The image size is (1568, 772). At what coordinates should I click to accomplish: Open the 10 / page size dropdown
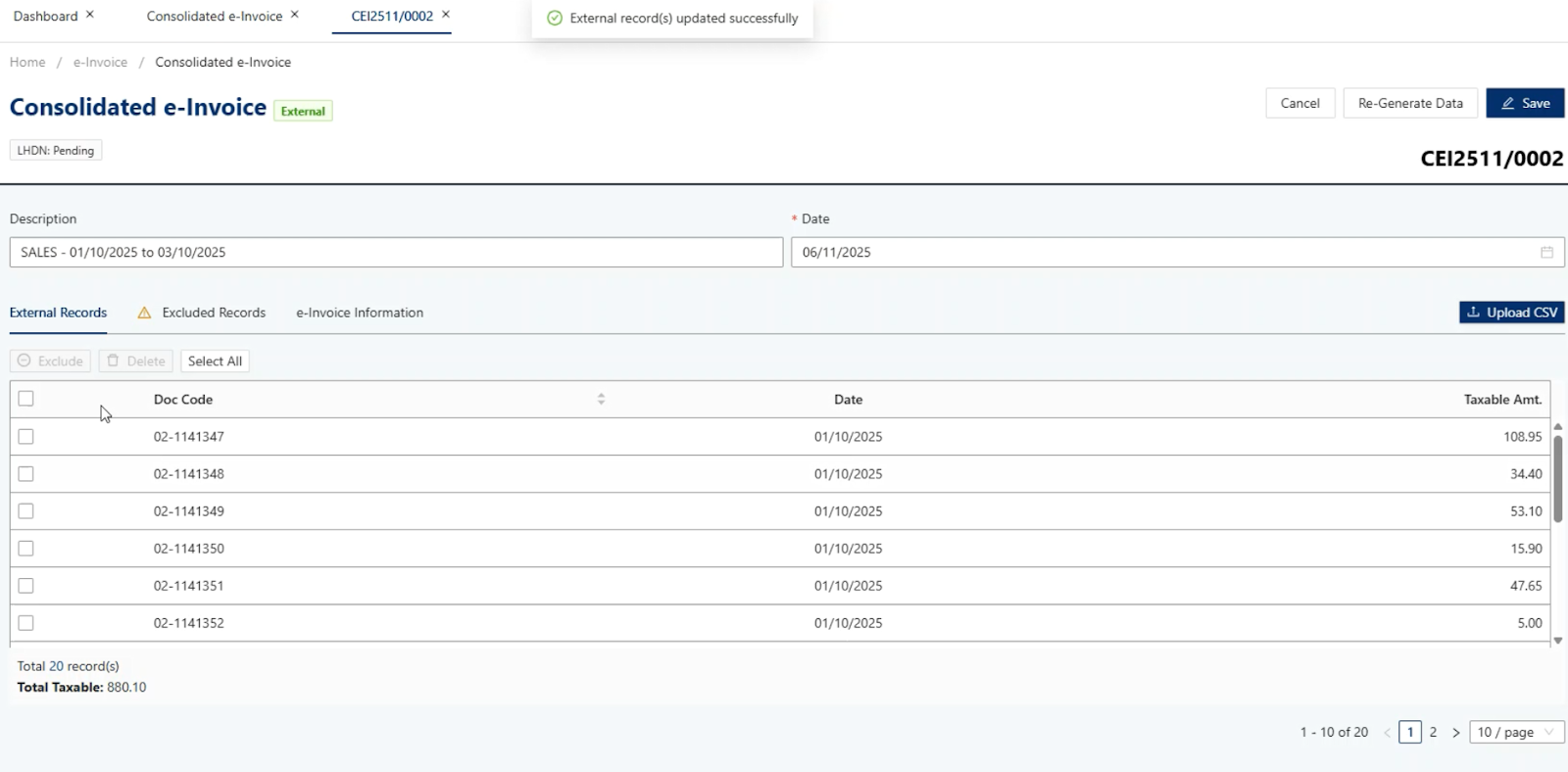point(1516,732)
